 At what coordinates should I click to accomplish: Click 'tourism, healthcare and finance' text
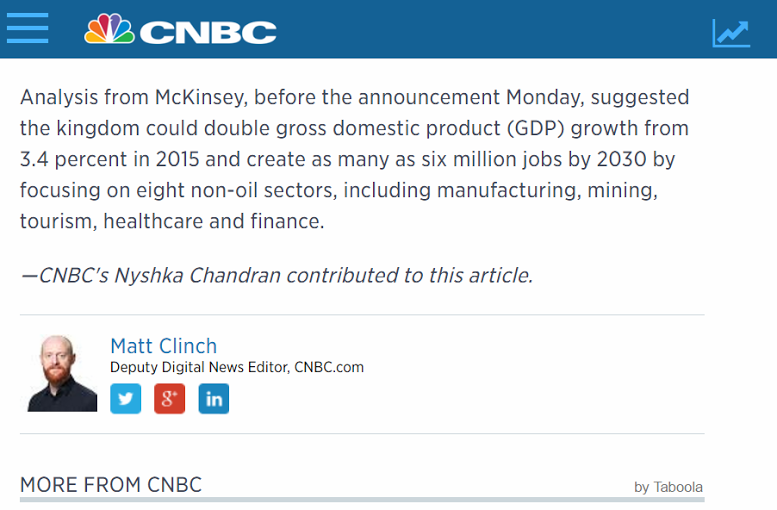pyautogui.click(x=171, y=221)
